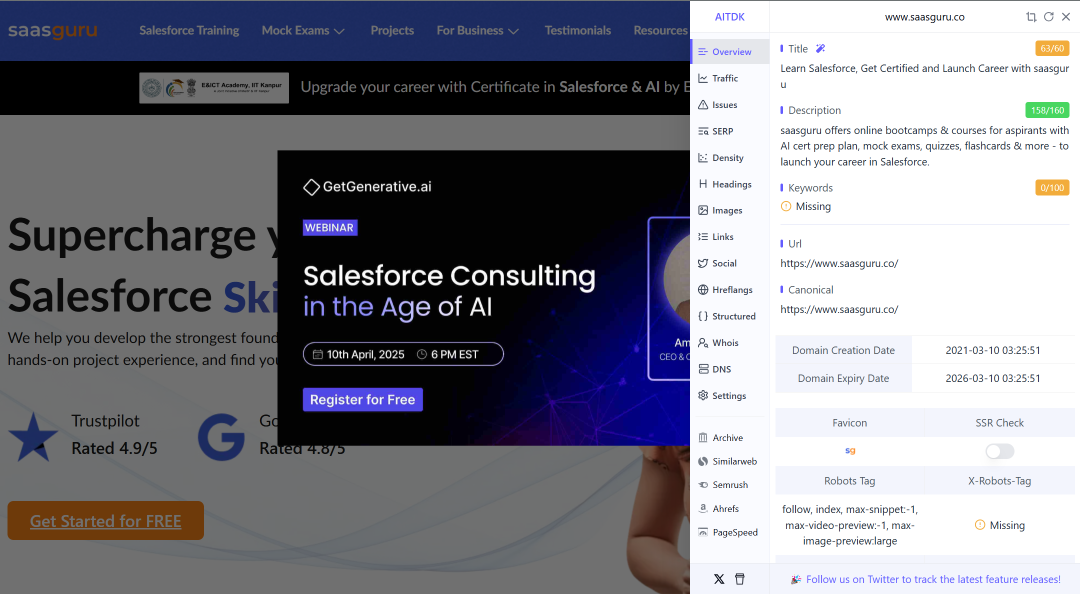Click the warning icon beside Keywords Missing

pos(786,206)
